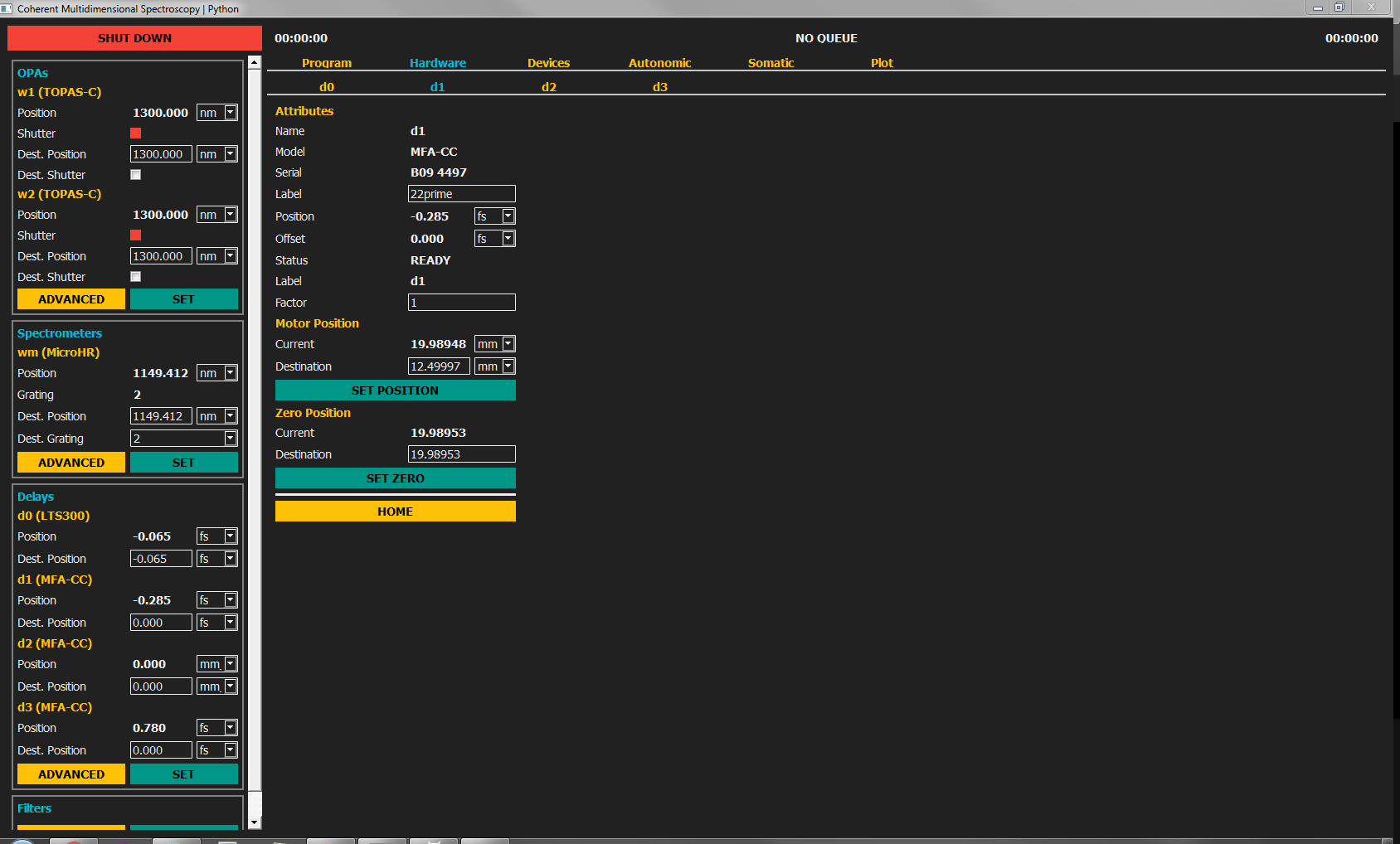
Task: Switch to the Devices tab
Action: click(548, 63)
